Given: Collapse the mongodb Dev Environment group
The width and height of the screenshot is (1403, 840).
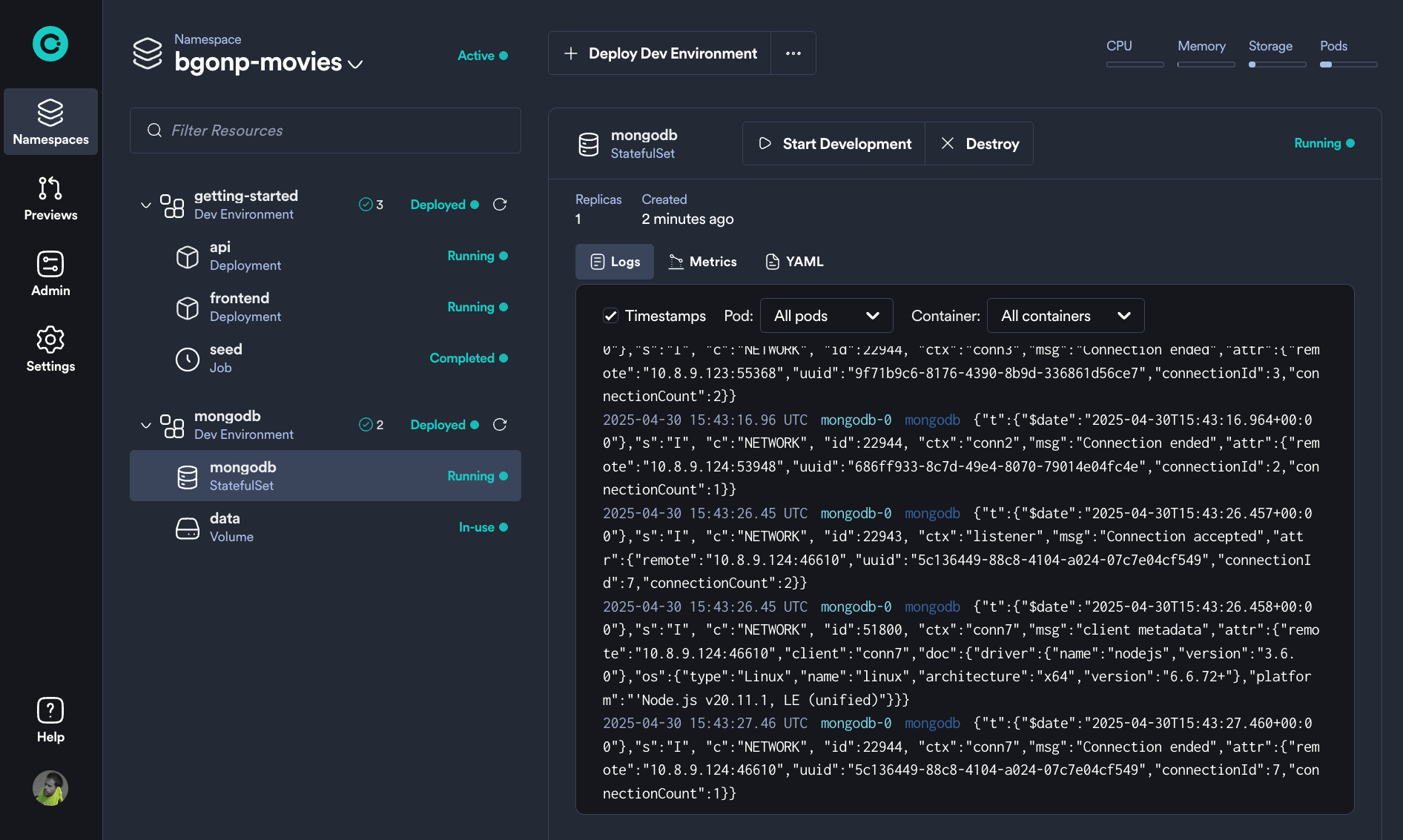Looking at the screenshot, I should coord(145,425).
